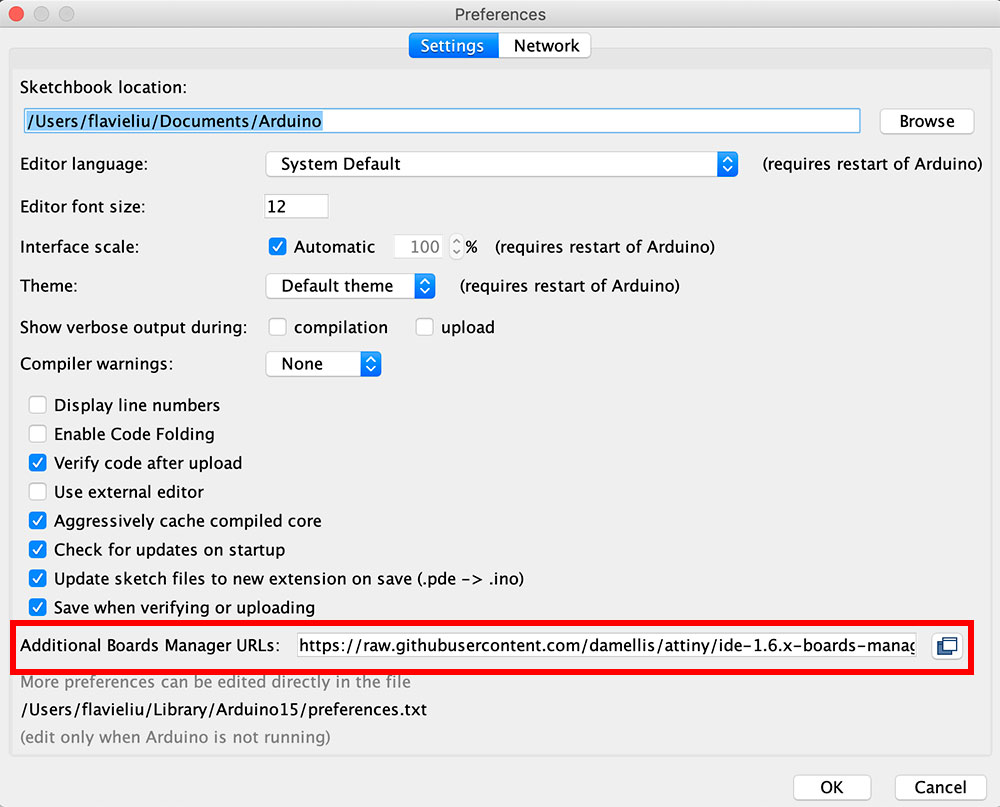Uncheck Save when verifying or uploading
Image resolution: width=1000 pixels, height=807 pixels.
(x=38, y=607)
